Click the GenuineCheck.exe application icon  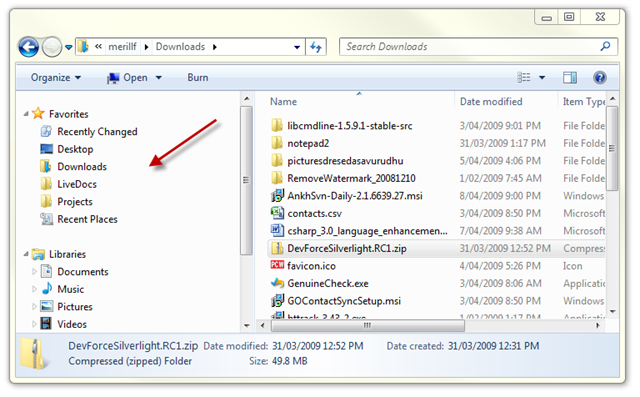click(277, 283)
